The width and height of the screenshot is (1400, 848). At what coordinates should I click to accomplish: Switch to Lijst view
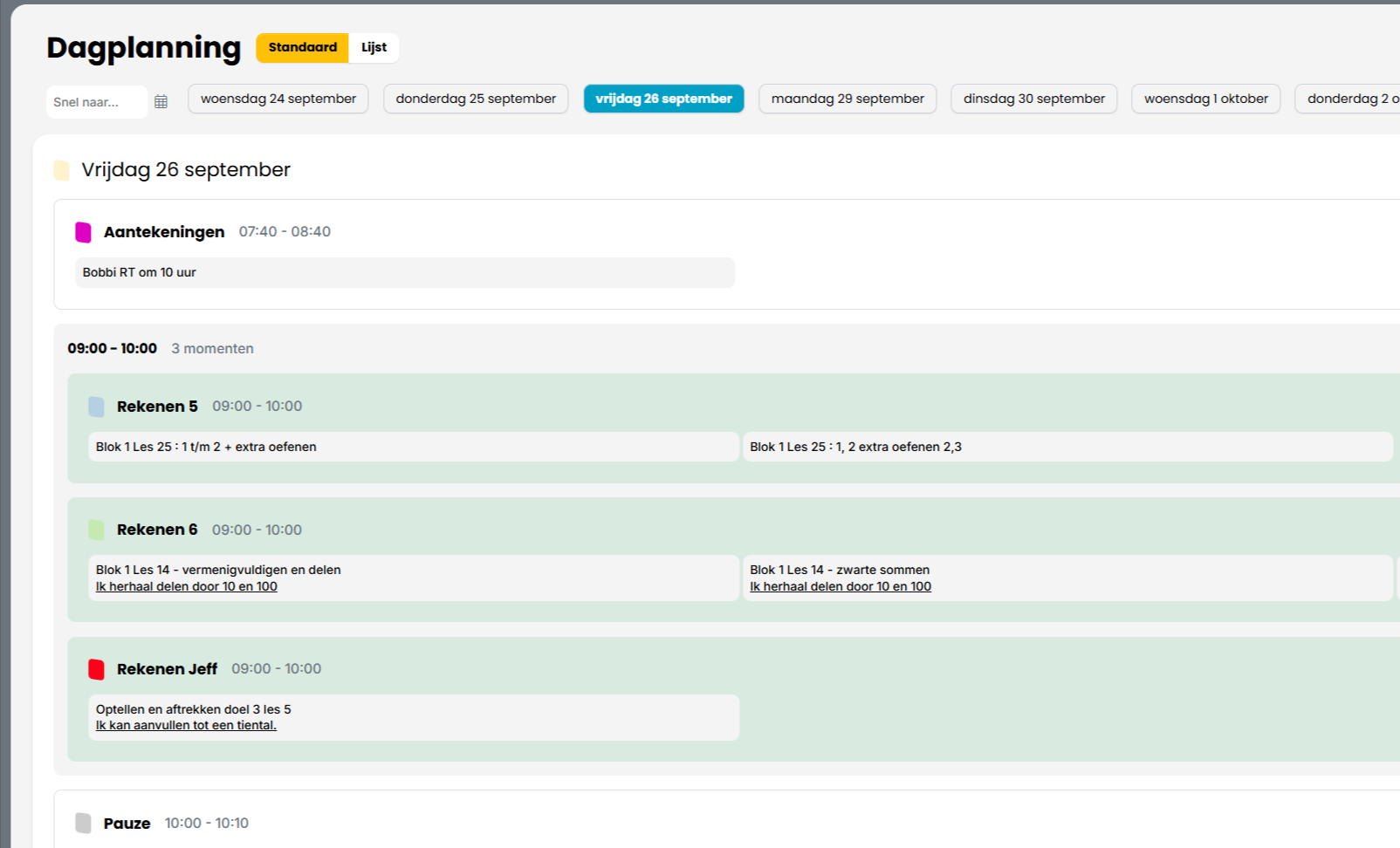point(374,48)
